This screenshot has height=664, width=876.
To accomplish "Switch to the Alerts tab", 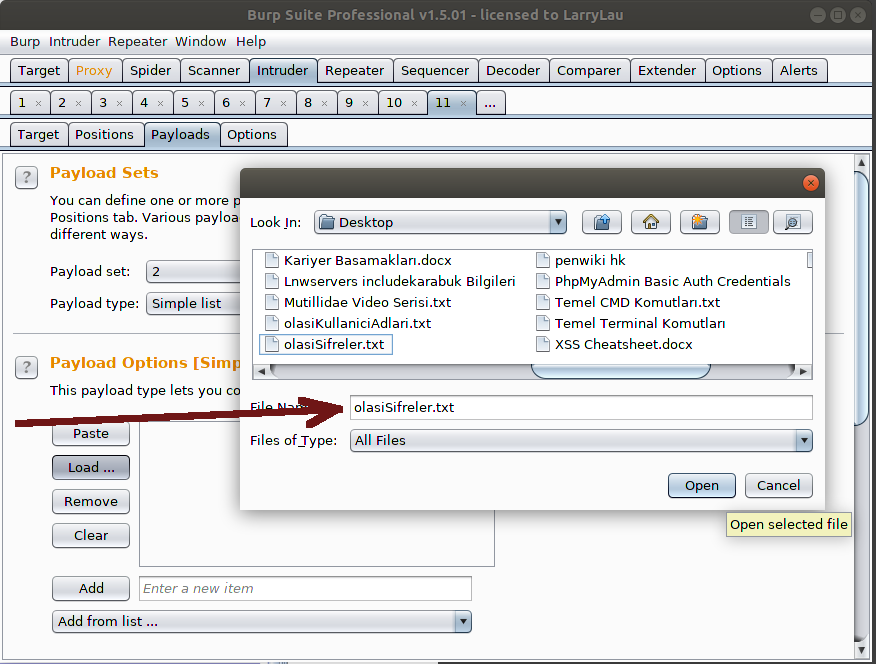I will point(799,70).
